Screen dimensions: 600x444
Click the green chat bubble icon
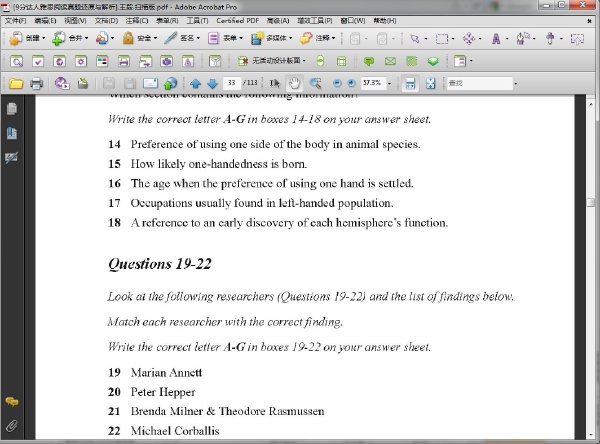click(x=369, y=61)
